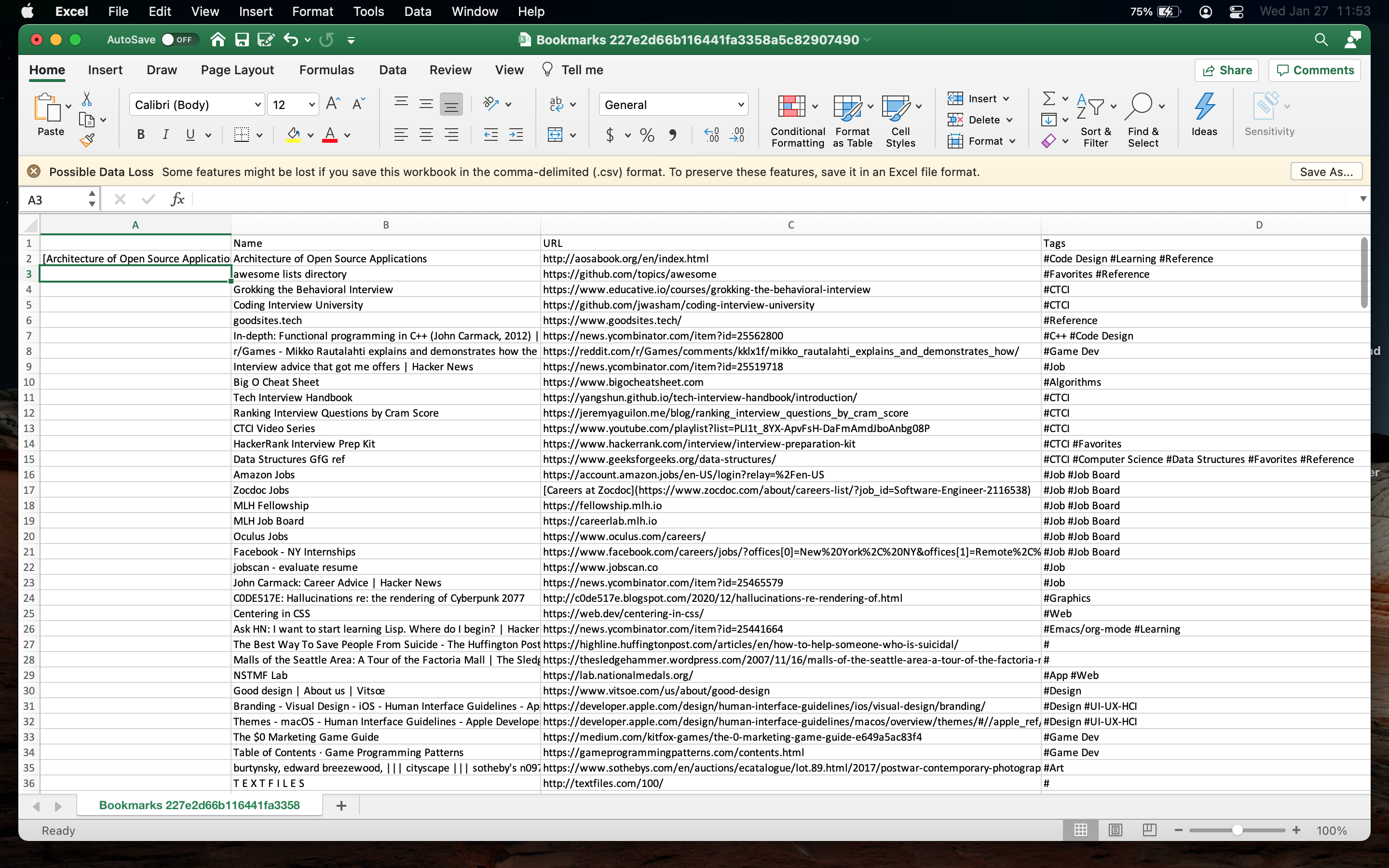Open the Borders icon
This screenshot has width=1389, height=868.
242,135
